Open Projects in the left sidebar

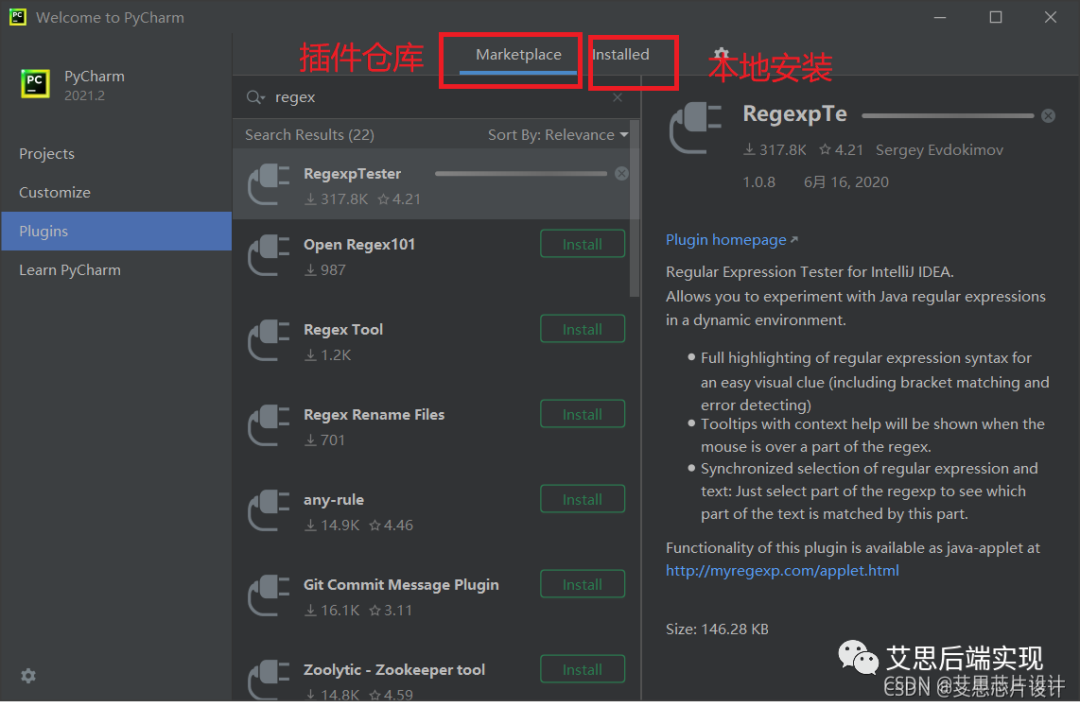[x=47, y=154]
